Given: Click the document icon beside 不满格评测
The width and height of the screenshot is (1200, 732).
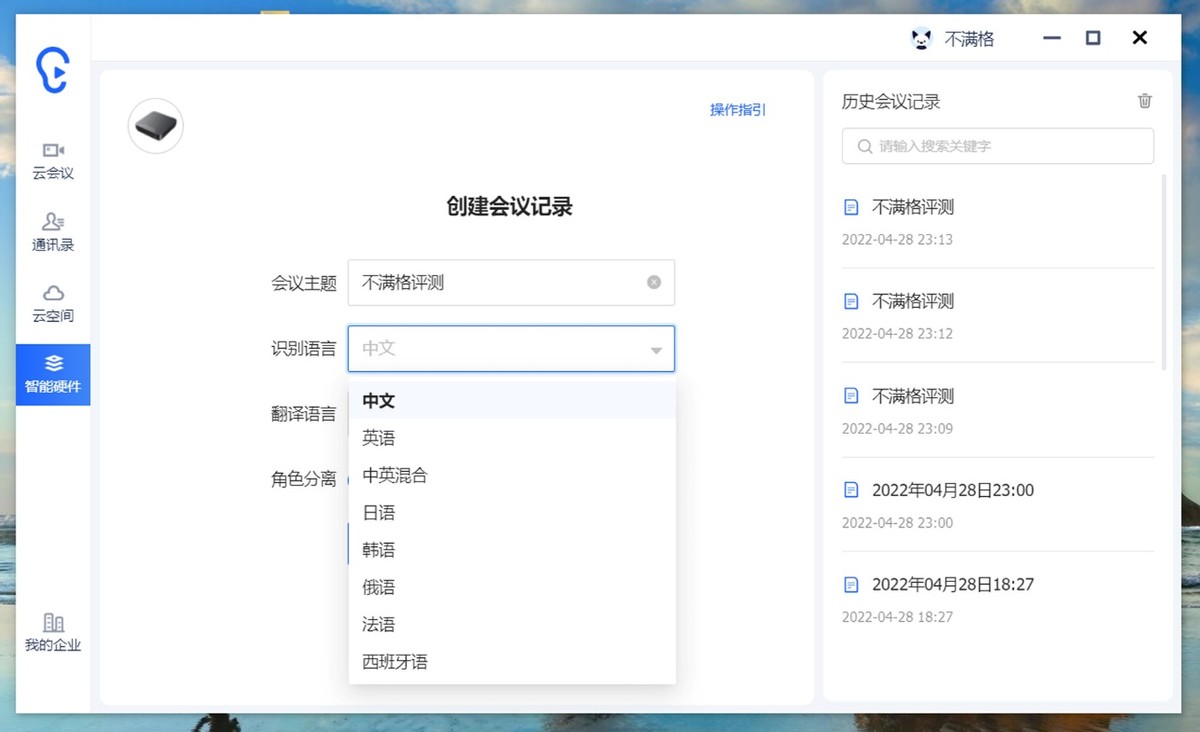Looking at the screenshot, I should 851,207.
